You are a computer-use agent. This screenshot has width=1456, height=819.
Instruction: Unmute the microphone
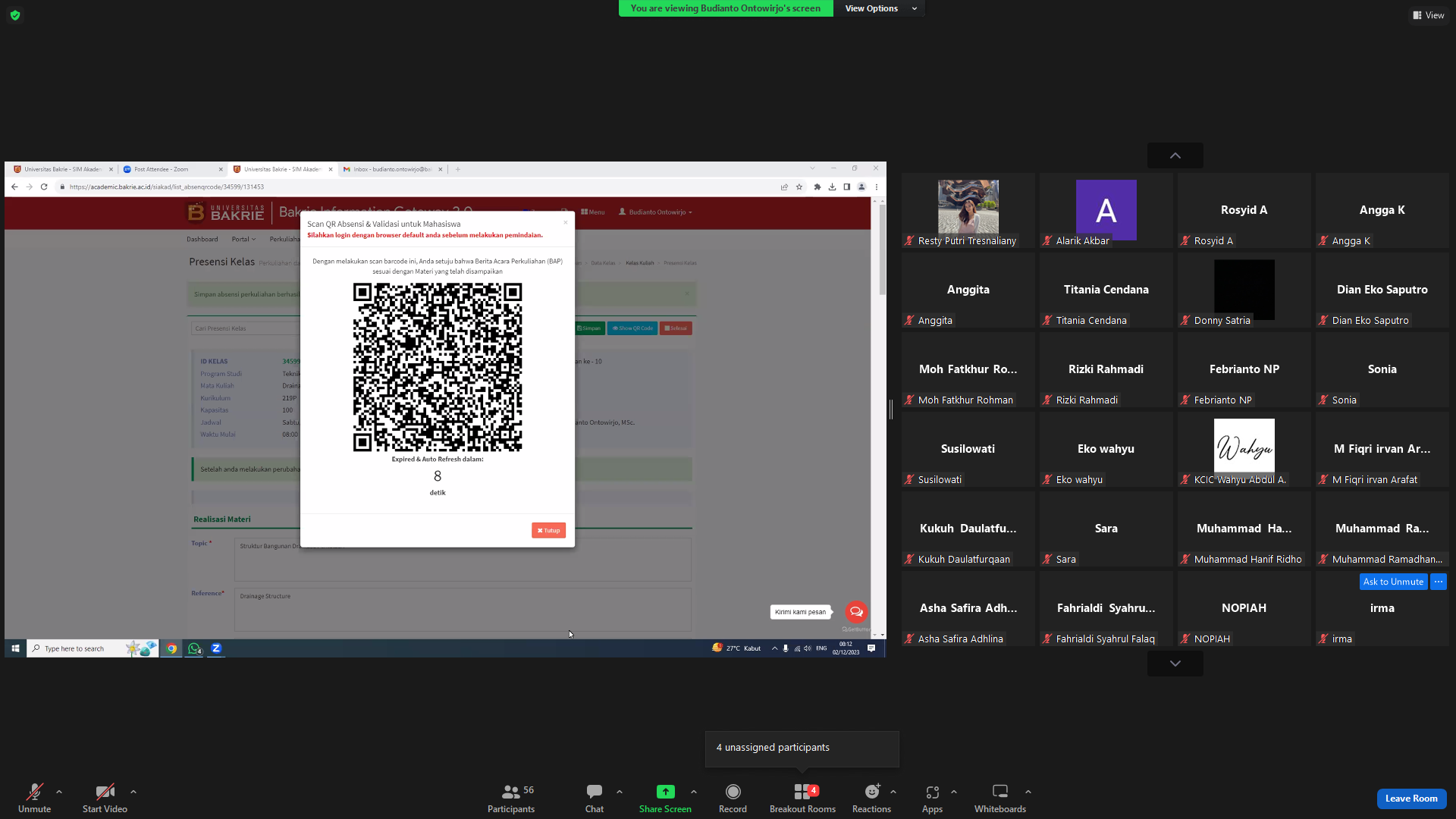pyautogui.click(x=34, y=798)
